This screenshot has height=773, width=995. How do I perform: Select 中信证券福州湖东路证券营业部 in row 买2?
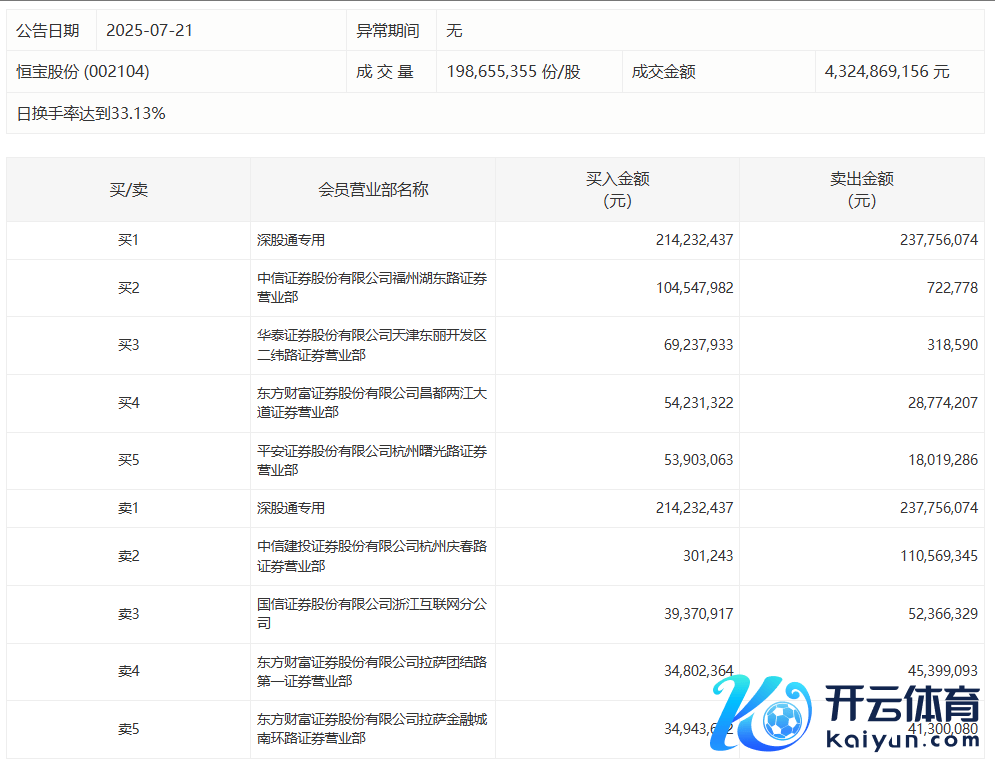coord(372,288)
